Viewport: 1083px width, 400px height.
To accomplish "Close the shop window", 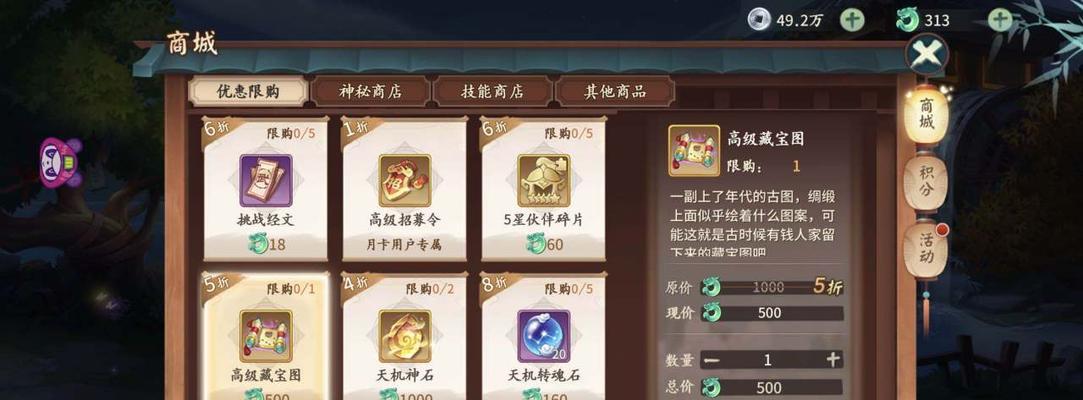I will coord(926,54).
